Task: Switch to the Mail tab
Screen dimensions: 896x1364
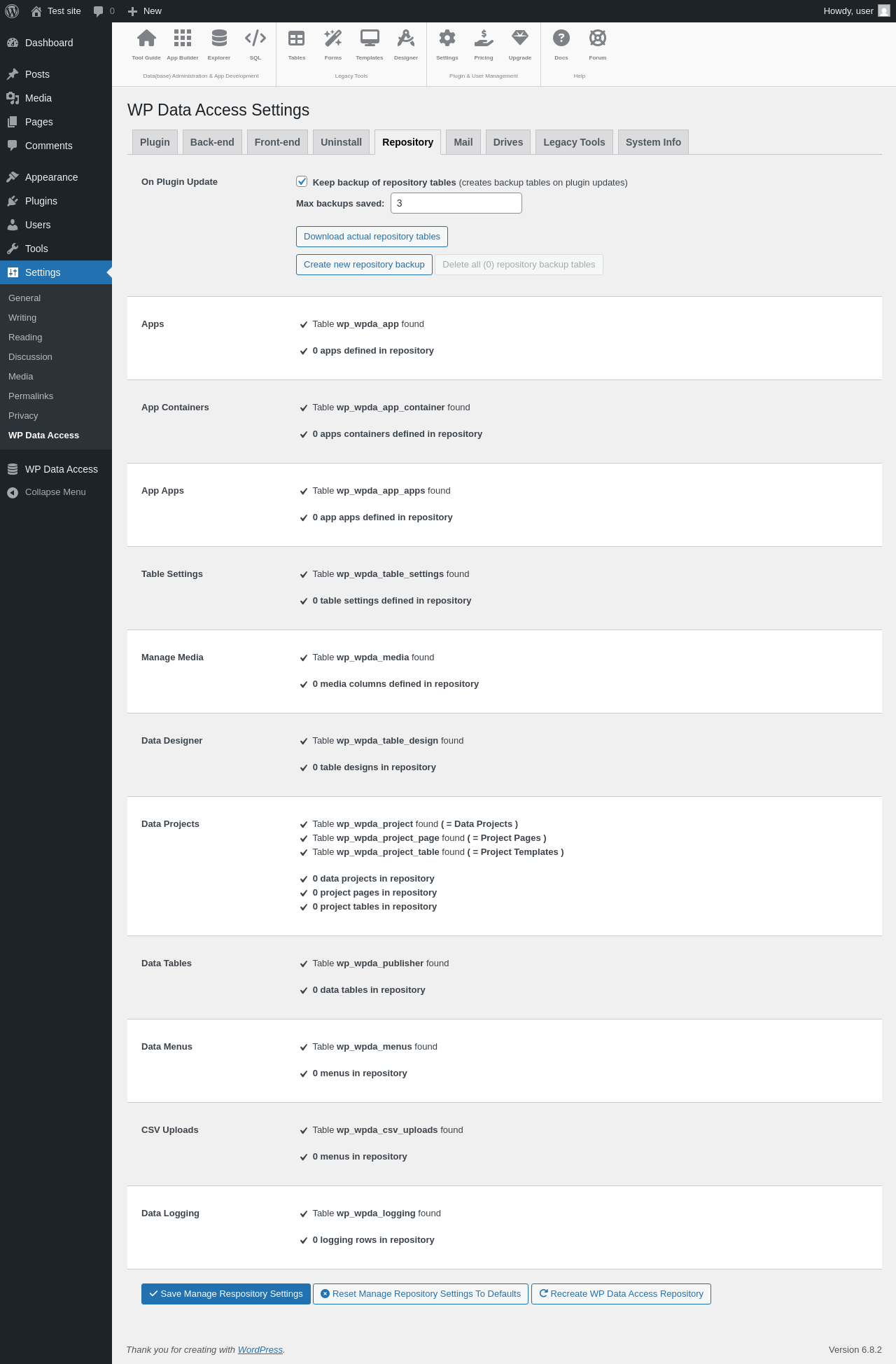Action: coord(463,142)
